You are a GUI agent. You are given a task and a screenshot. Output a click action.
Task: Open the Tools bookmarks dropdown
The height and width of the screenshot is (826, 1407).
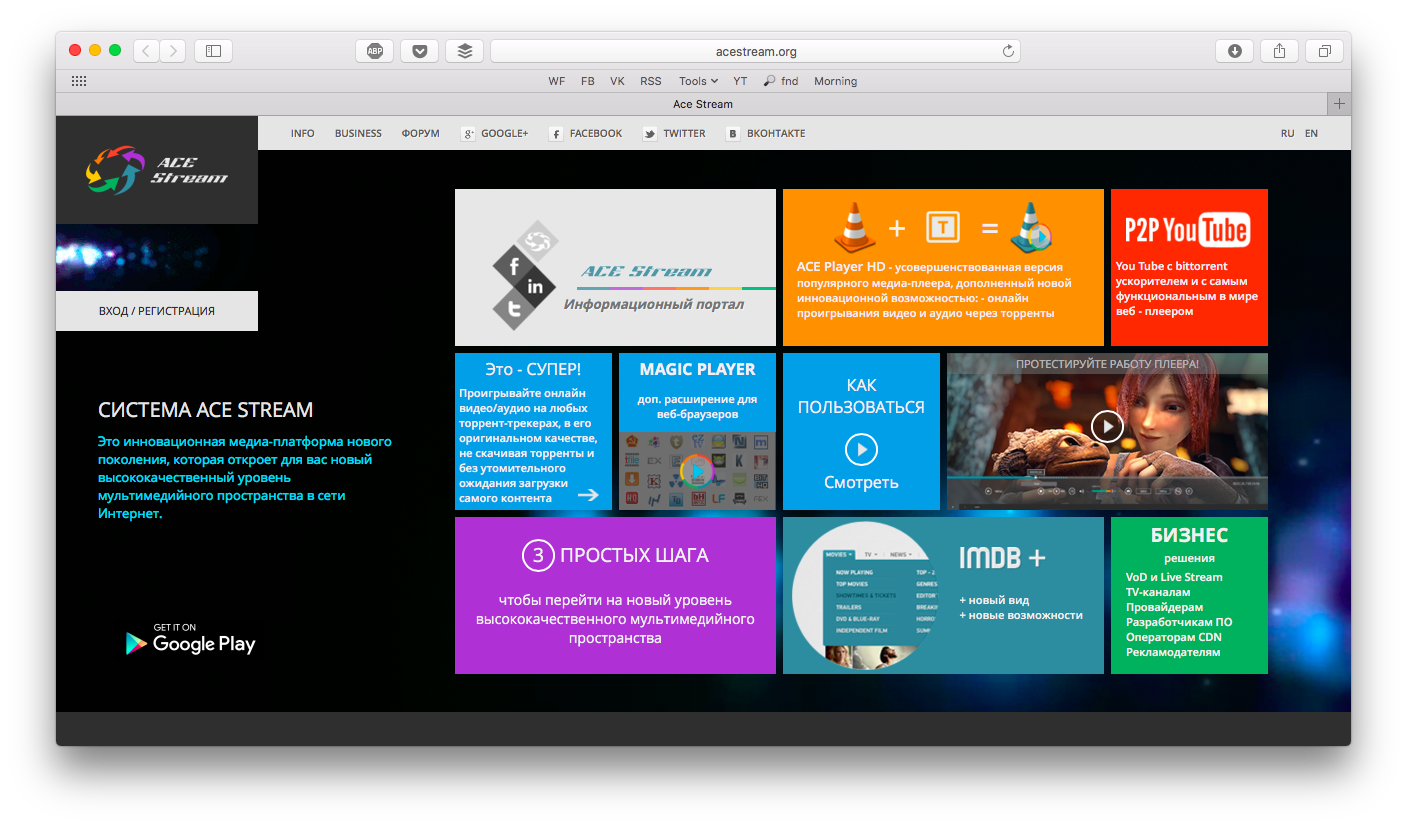699,81
